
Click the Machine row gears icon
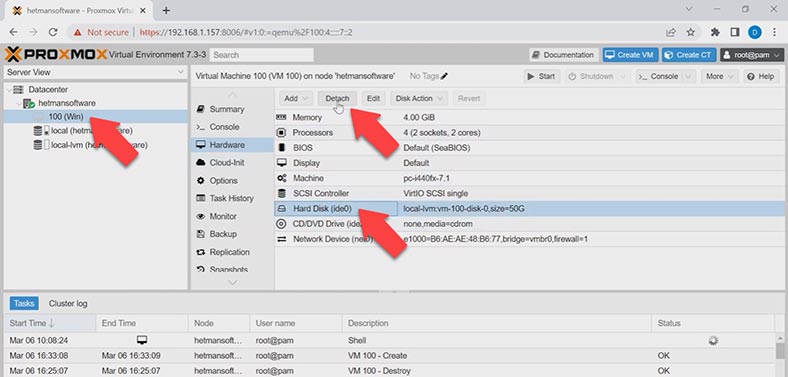click(281, 178)
